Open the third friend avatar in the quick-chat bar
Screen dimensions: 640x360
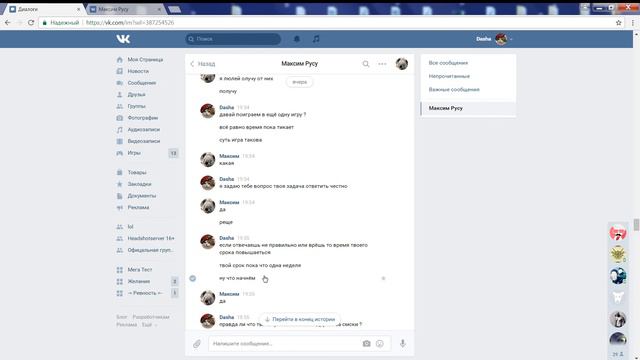point(618,276)
